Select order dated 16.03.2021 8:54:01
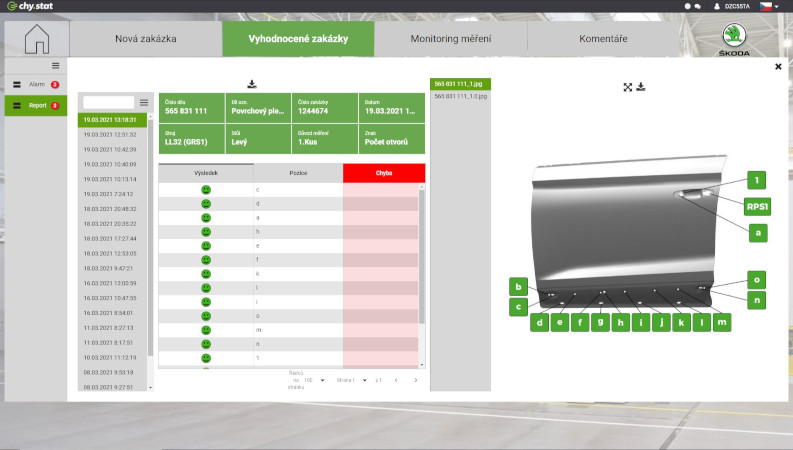Image resolution: width=793 pixels, height=450 pixels. [x=112, y=313]
